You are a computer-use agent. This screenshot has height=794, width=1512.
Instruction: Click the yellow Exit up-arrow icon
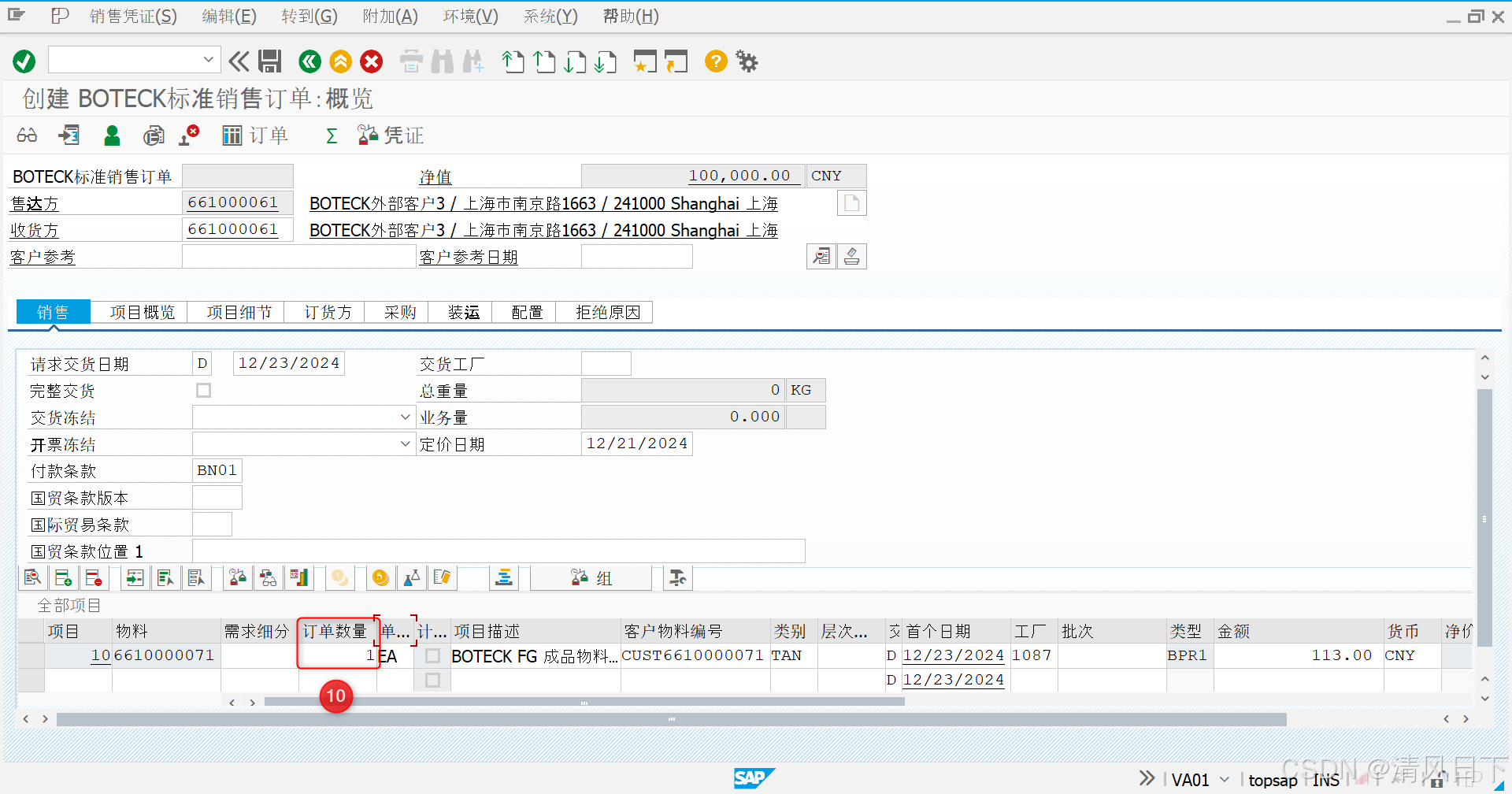coord(340,61)
